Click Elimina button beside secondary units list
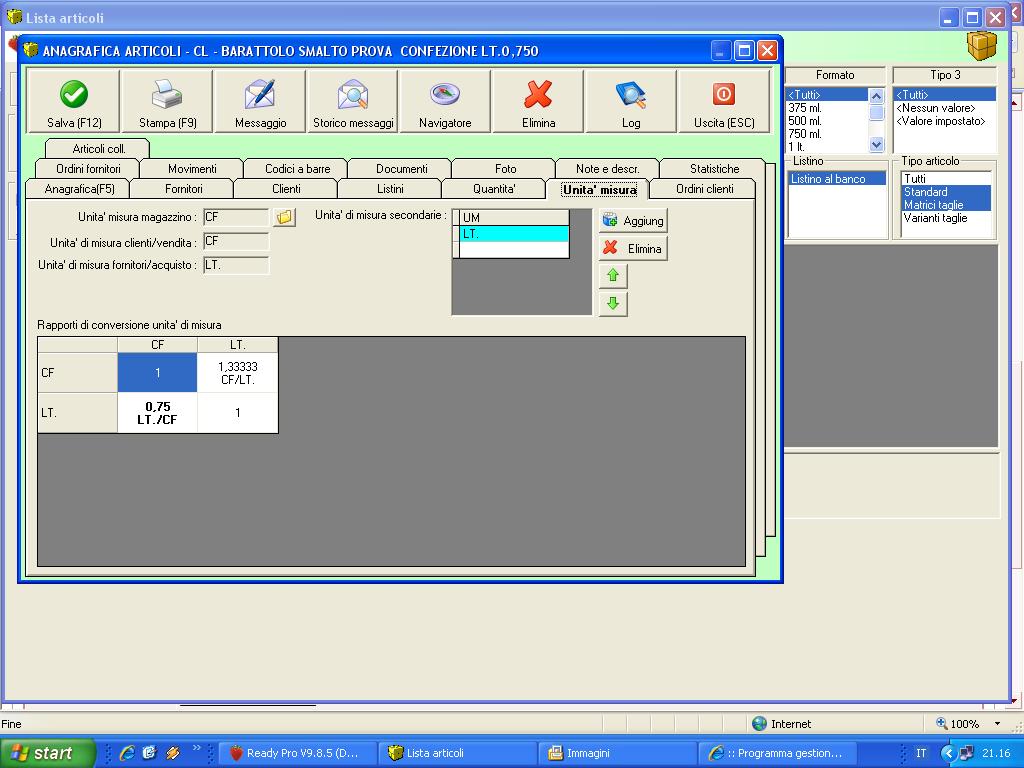The width and height of the screenshot is (1024, 768). click(x=633, y=249)
